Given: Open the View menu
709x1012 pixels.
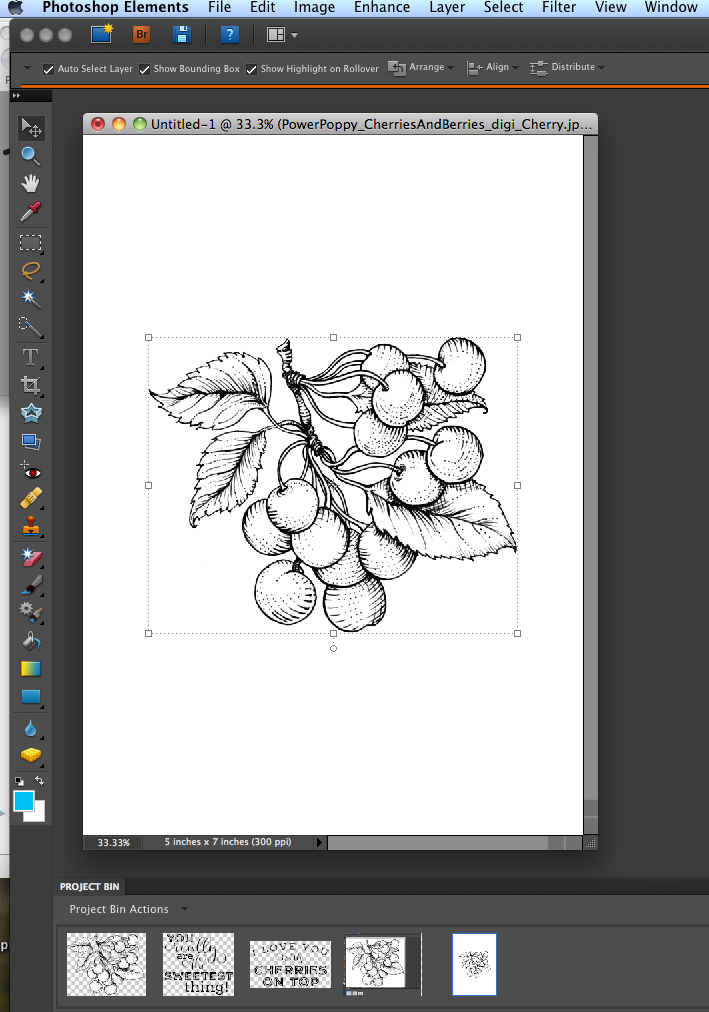Looking at the screenshot, I should click(x=610, y=7).
